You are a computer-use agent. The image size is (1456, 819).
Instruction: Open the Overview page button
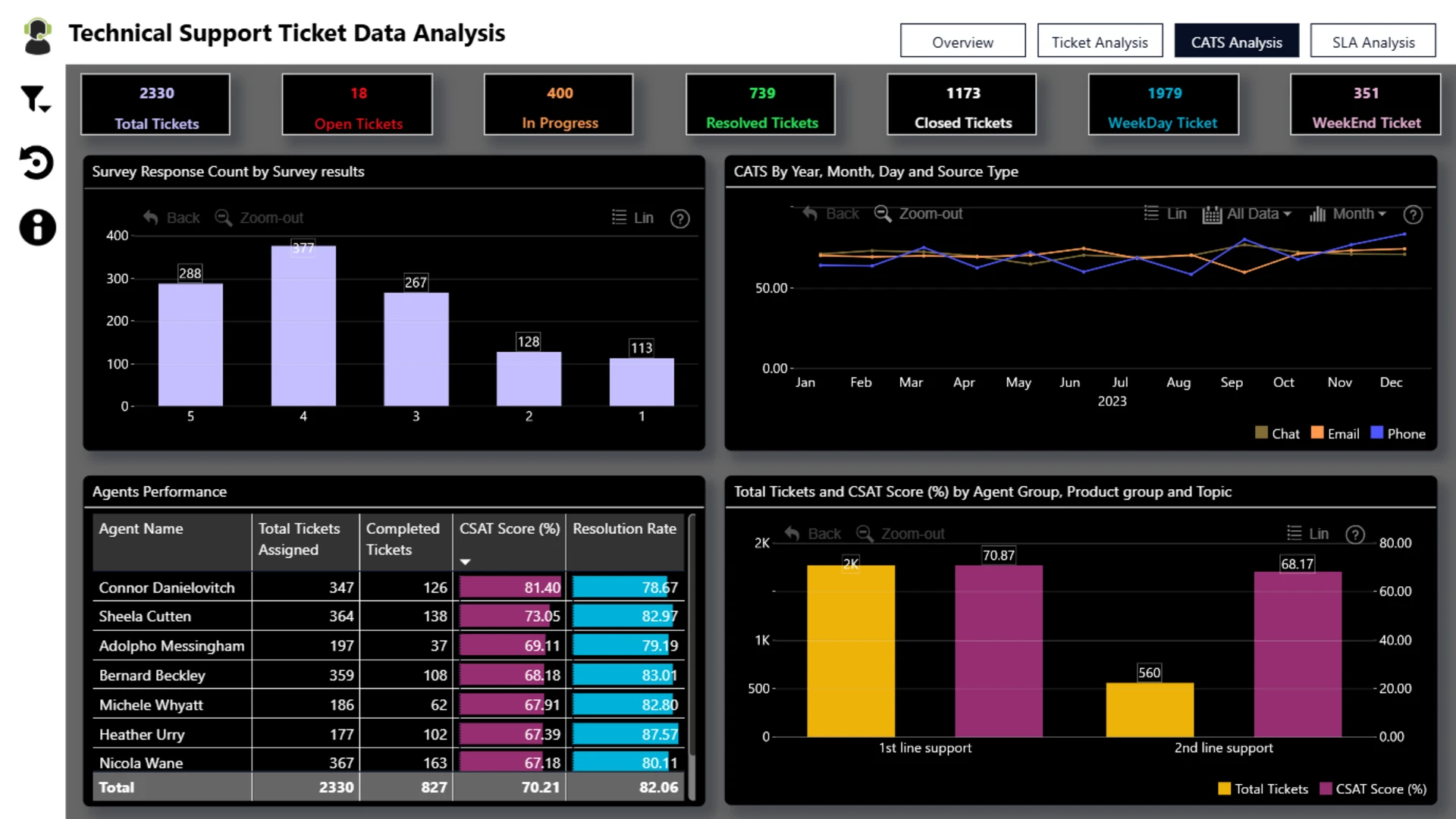click(962, 42)
